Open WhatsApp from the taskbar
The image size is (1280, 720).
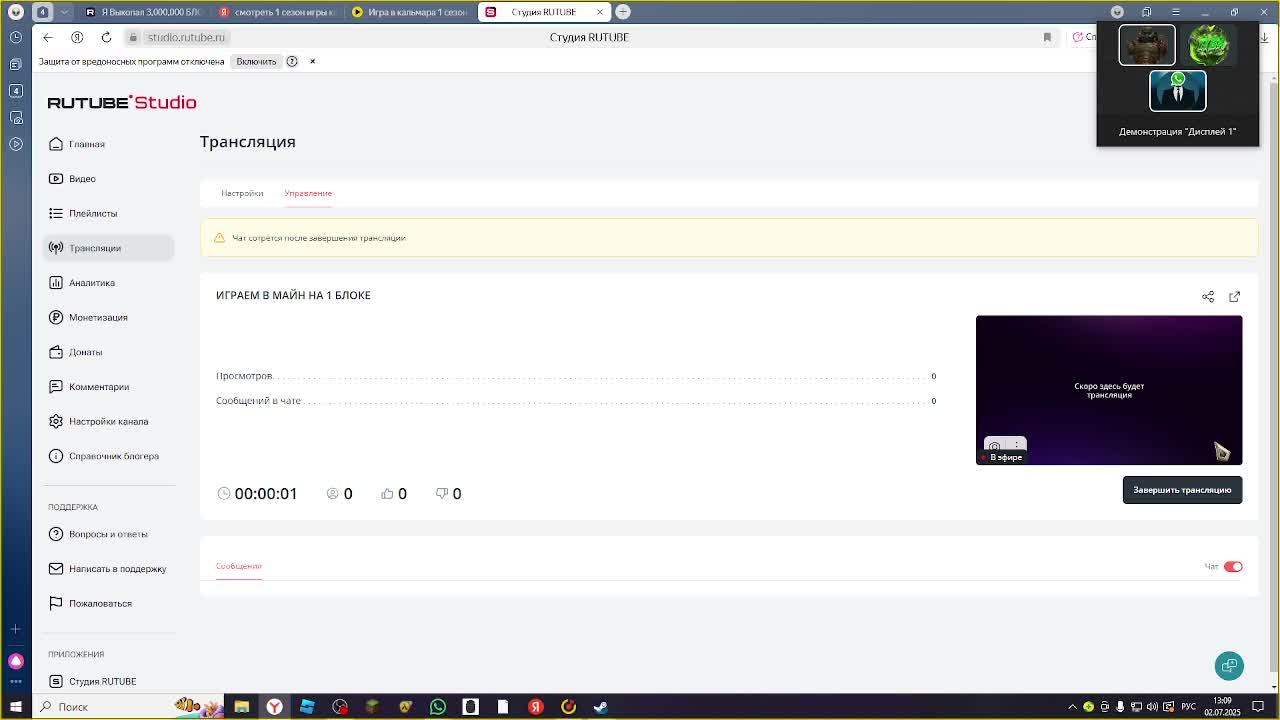coord(438,707)
